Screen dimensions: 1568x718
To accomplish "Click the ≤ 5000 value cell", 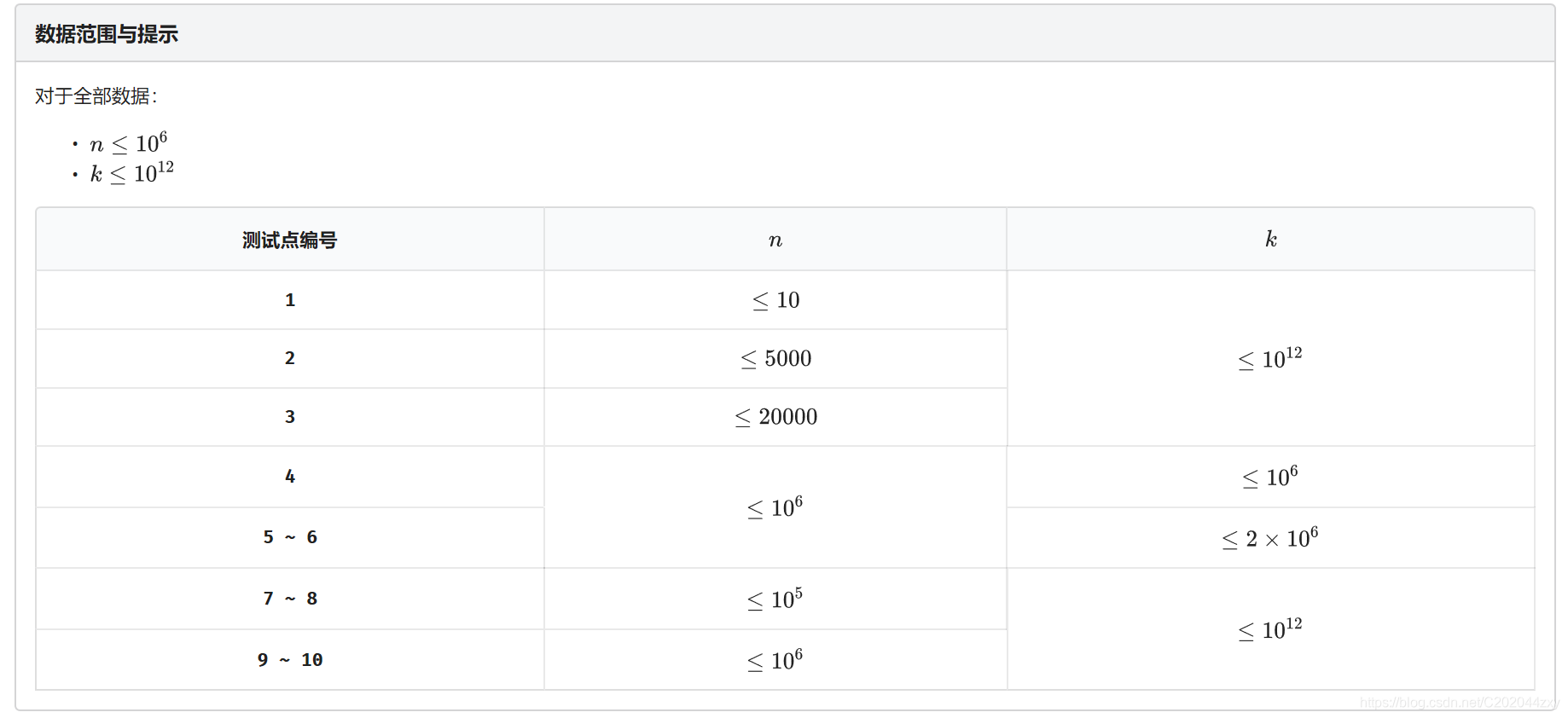I will coord(775,358).
